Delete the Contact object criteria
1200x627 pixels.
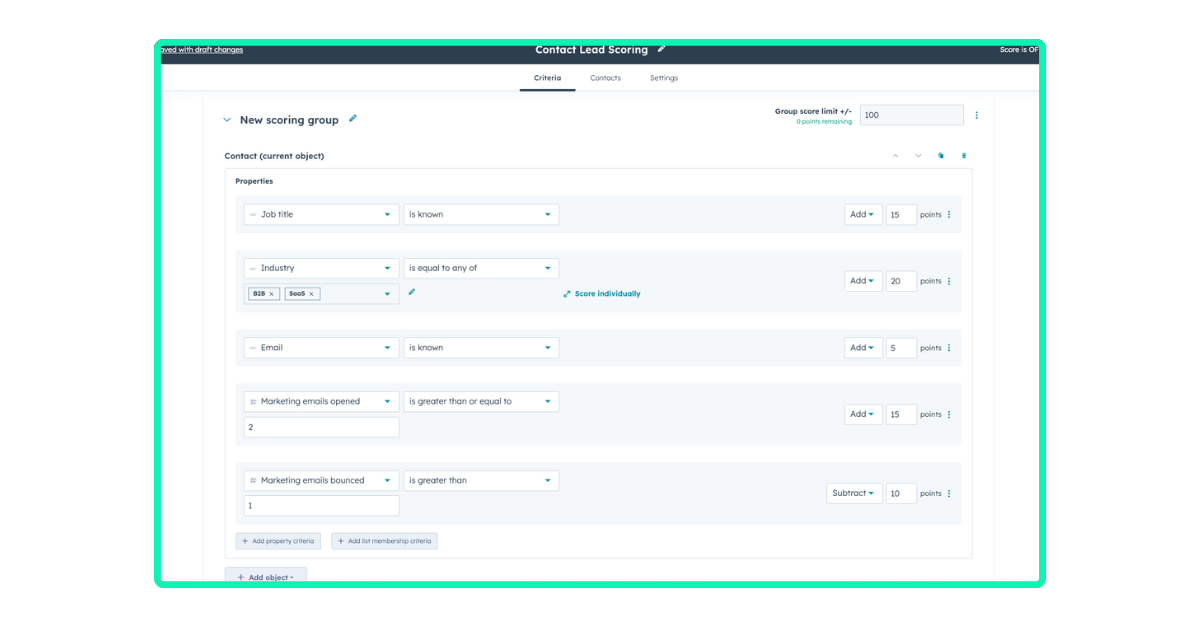pos(964,156)
